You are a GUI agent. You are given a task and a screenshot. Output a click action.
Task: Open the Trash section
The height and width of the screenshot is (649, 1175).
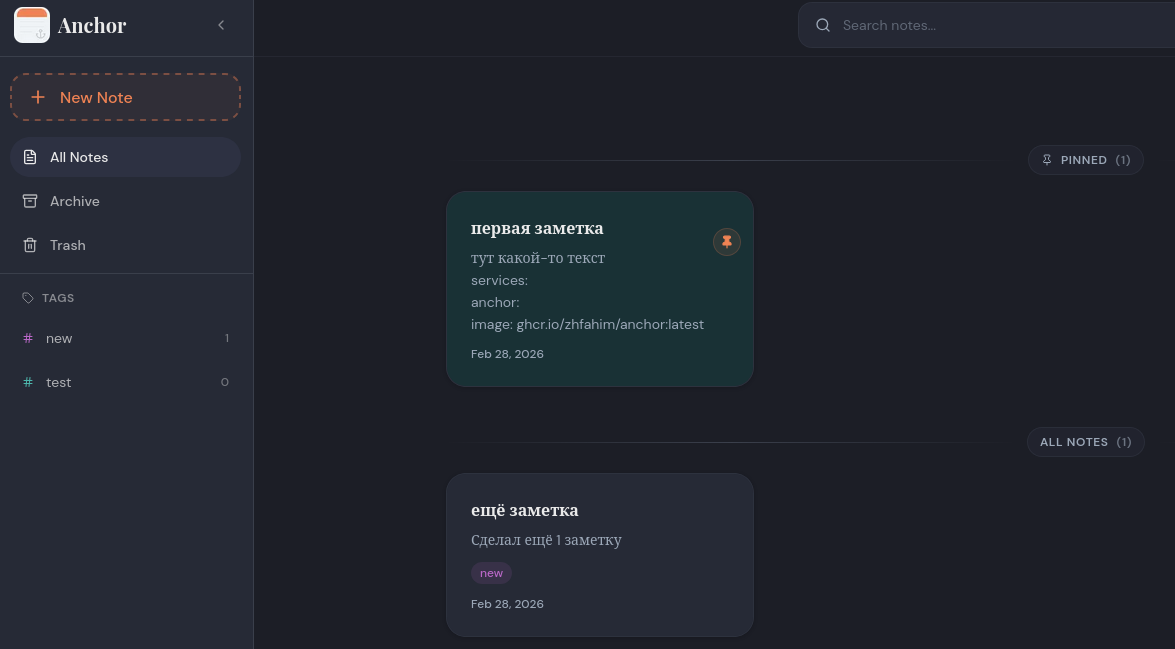68,245
